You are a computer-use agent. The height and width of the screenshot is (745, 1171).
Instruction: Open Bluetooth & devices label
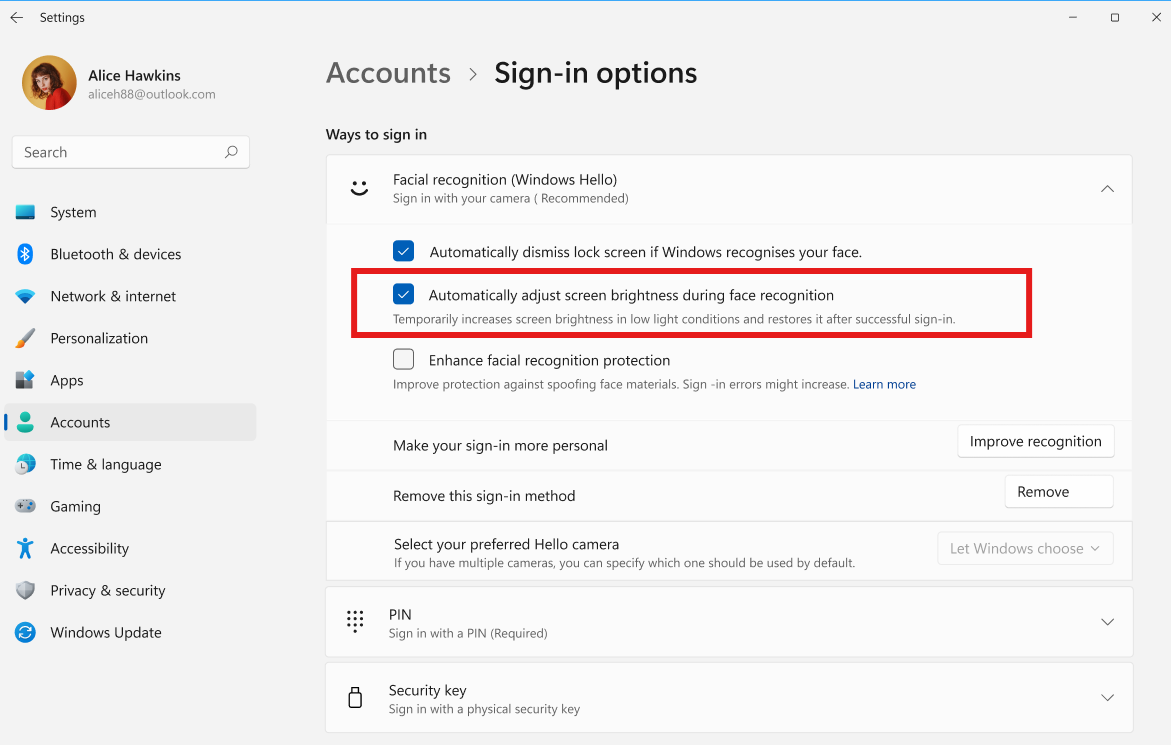point(116,254)
